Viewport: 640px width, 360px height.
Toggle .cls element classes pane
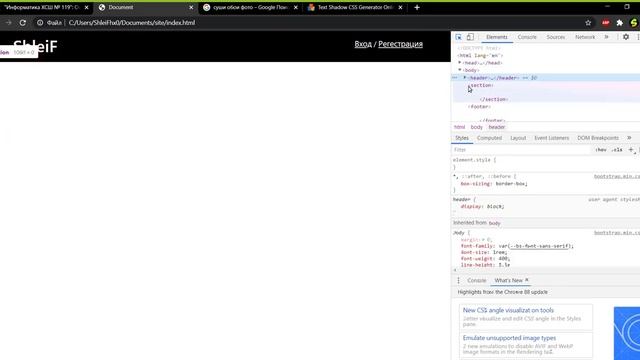617,150
